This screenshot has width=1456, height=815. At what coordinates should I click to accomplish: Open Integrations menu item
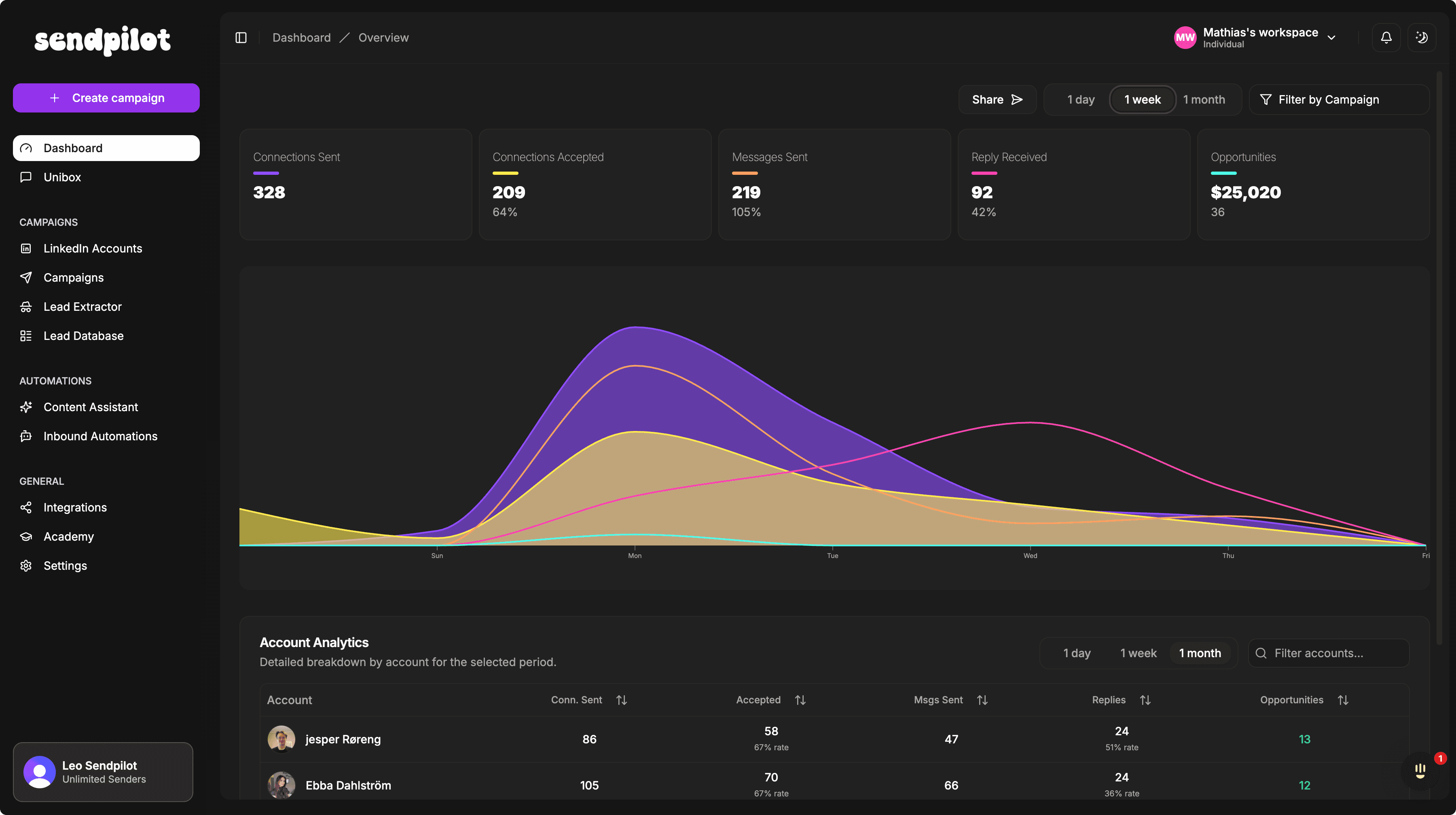click(x=74, y=507)
